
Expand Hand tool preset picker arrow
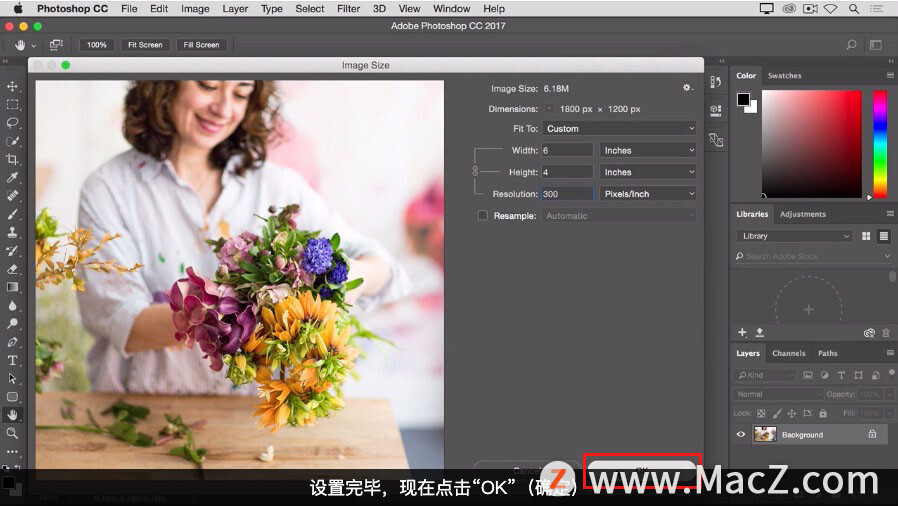point(34,45)
